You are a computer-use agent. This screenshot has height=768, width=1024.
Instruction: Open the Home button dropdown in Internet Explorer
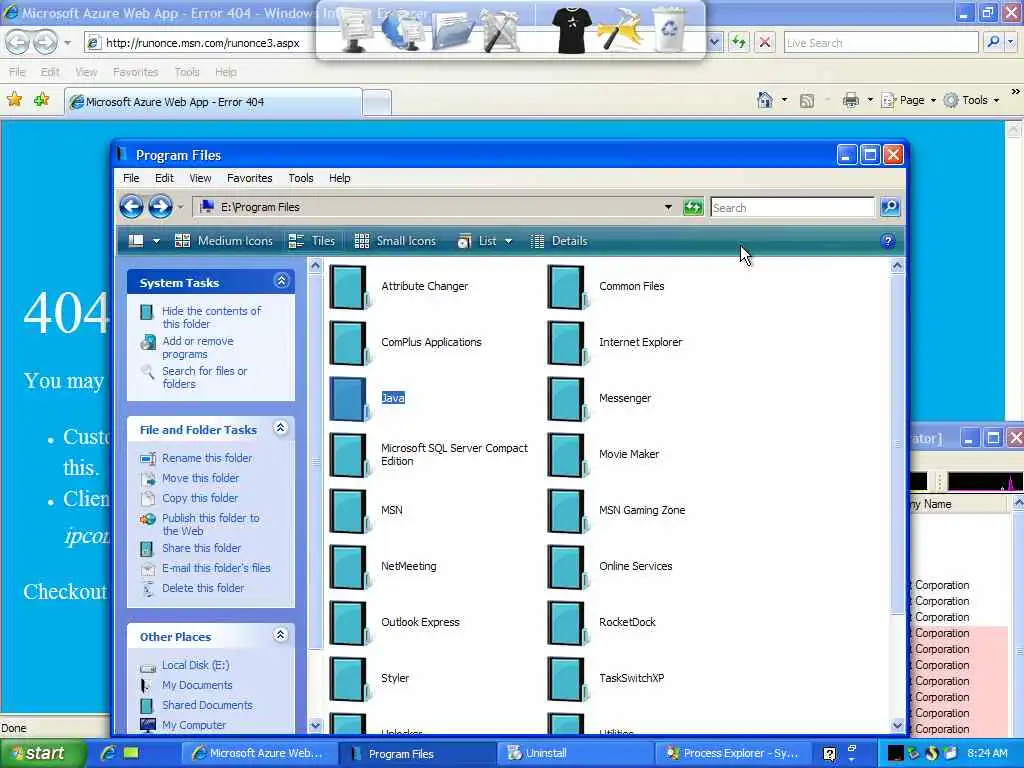click(784, 101)
